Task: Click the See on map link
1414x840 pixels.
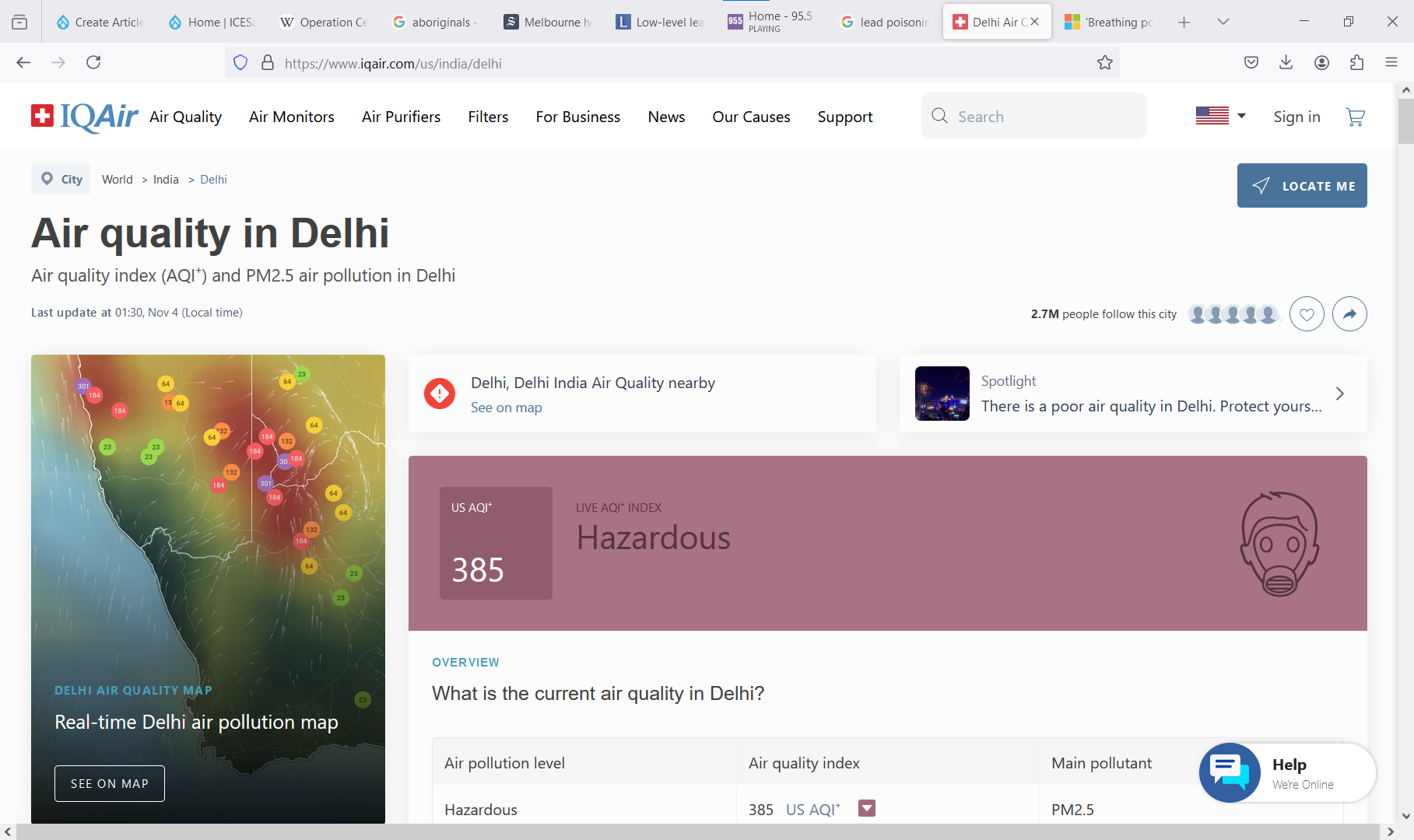Action: pos(506,408)
